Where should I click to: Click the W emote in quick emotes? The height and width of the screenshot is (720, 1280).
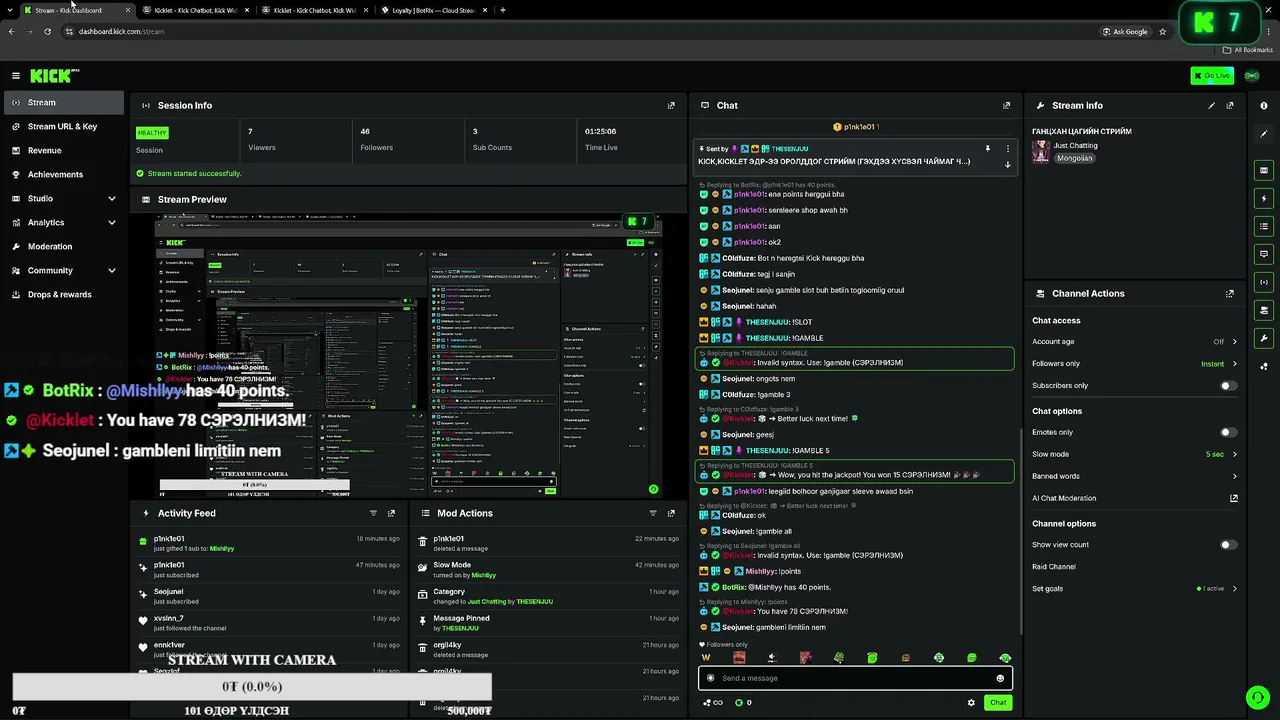[706, 658]
